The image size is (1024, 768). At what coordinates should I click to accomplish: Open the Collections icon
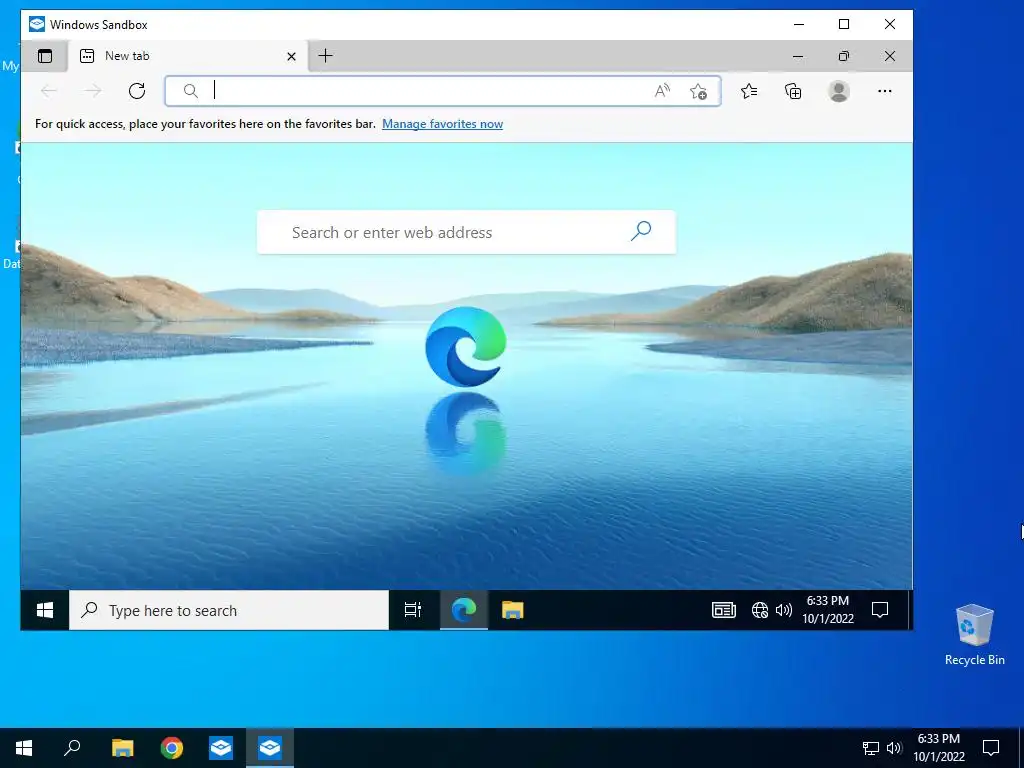coord(793,91)
